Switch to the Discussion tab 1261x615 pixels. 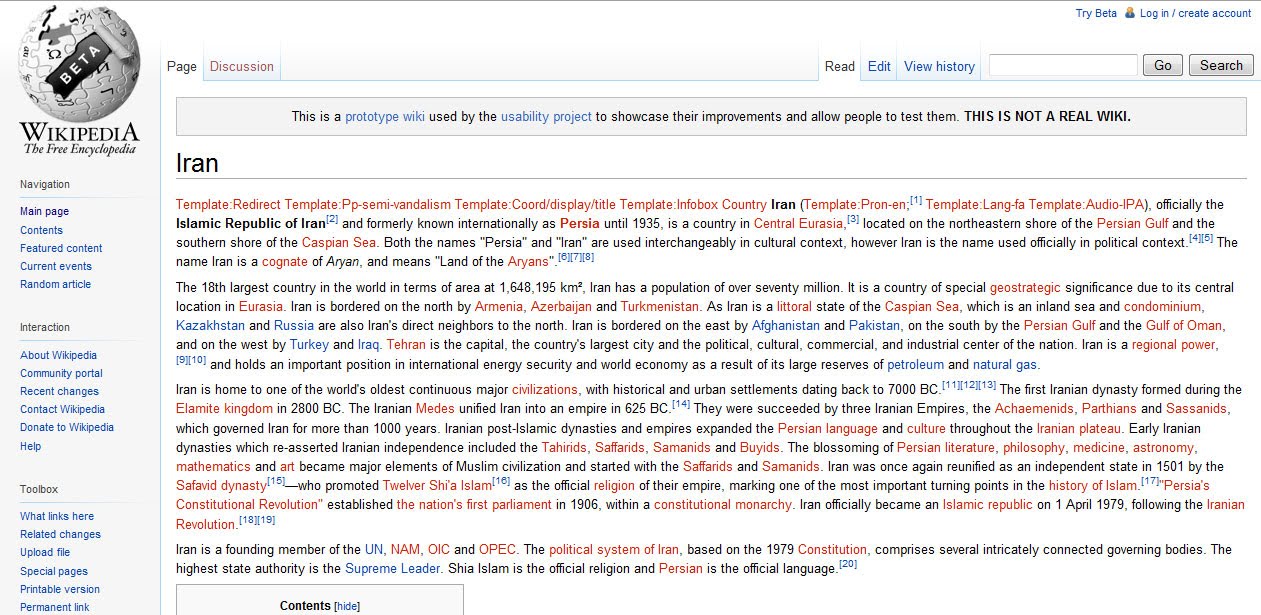coord(241,66)
